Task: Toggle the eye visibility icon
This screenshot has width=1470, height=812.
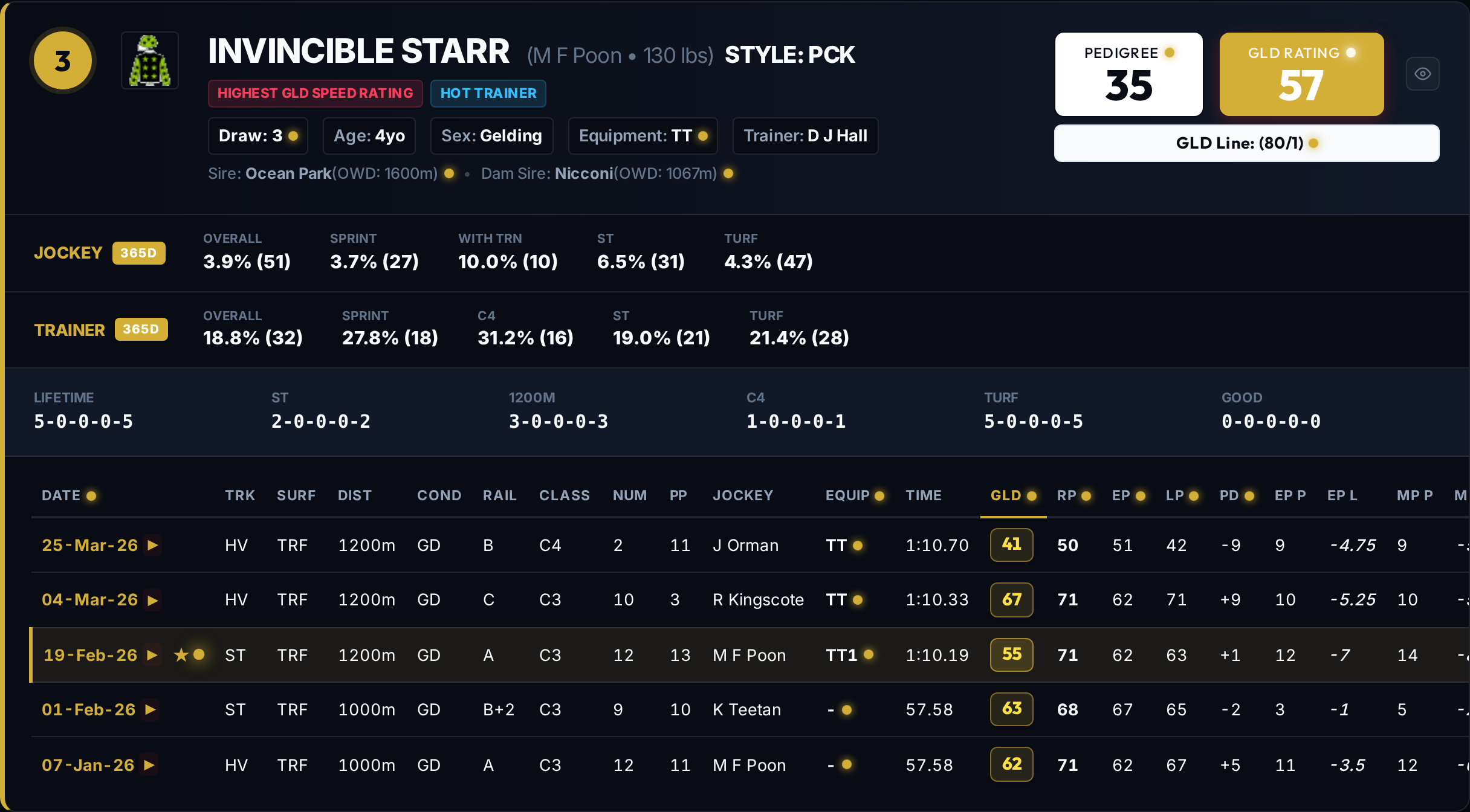Action: pyautogui.click(x=1422, y=74)
